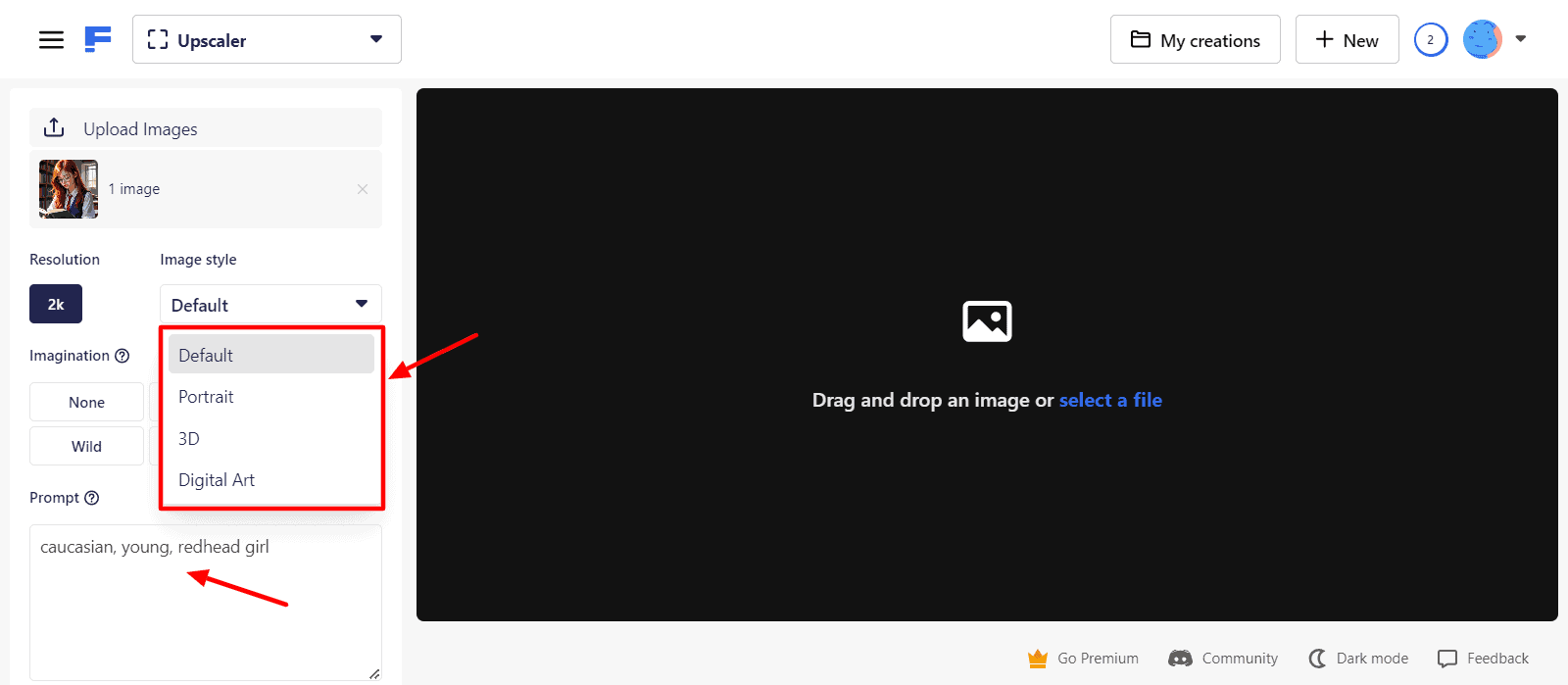
Task: Remove the uploaded image with X
Action: pos(363,189)
